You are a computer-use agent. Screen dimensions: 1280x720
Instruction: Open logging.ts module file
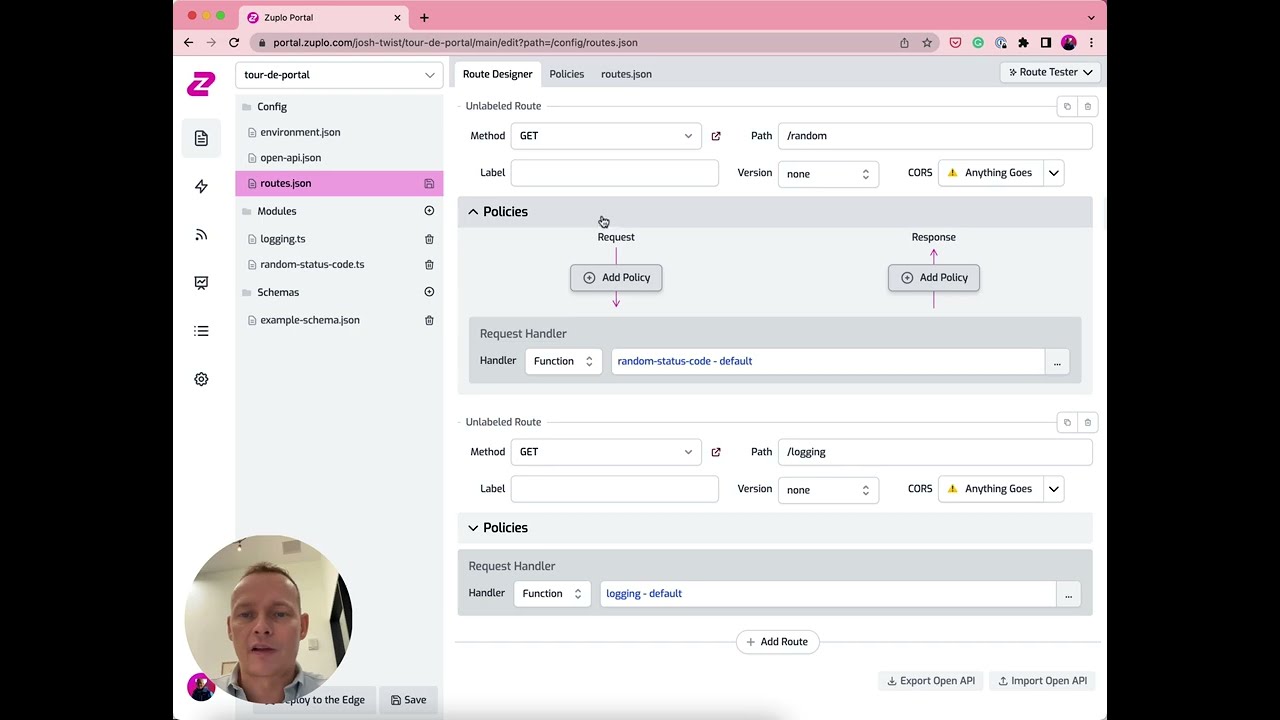(x=282, y=239)
